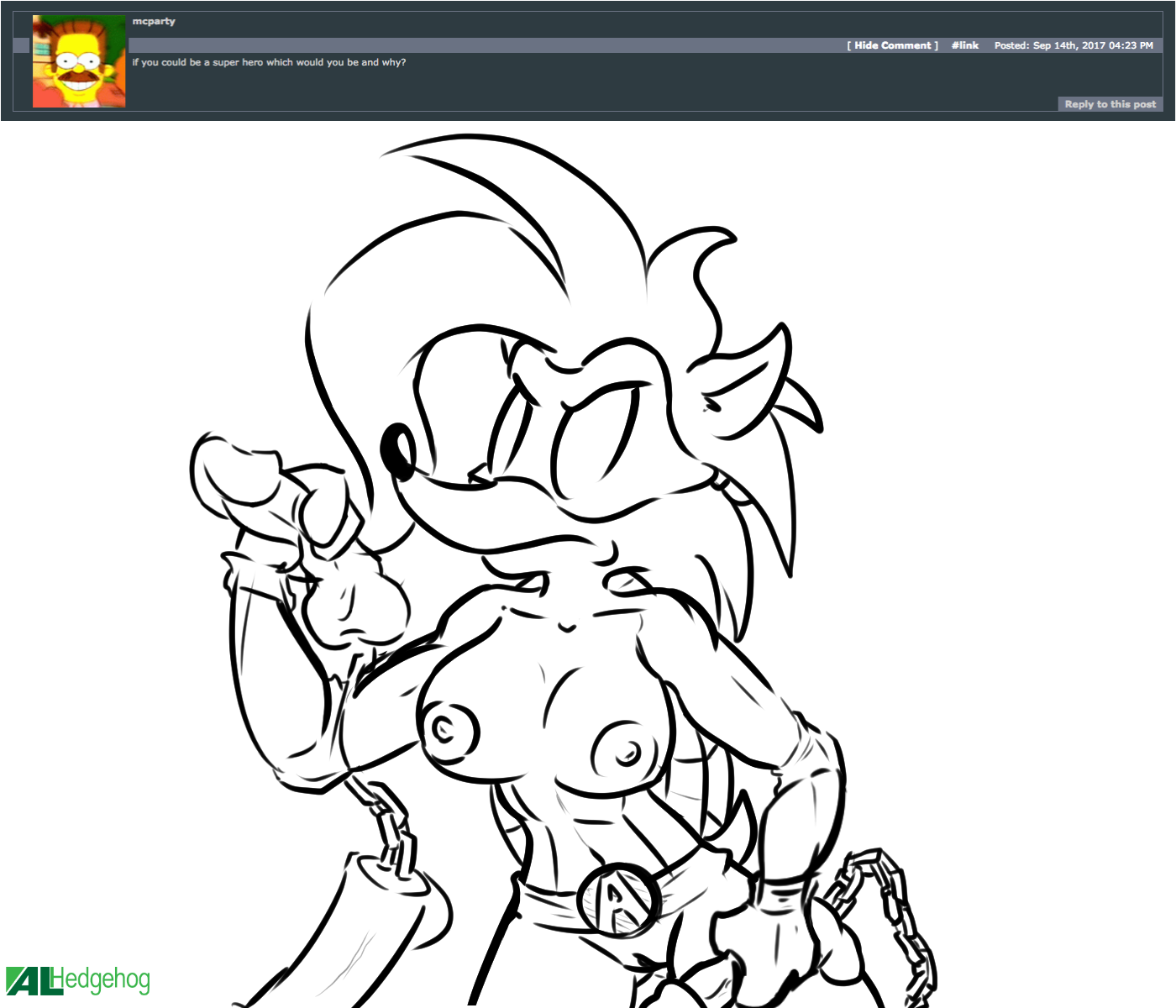
Task: Click the Hide Comment link
Action: point(893,45)
